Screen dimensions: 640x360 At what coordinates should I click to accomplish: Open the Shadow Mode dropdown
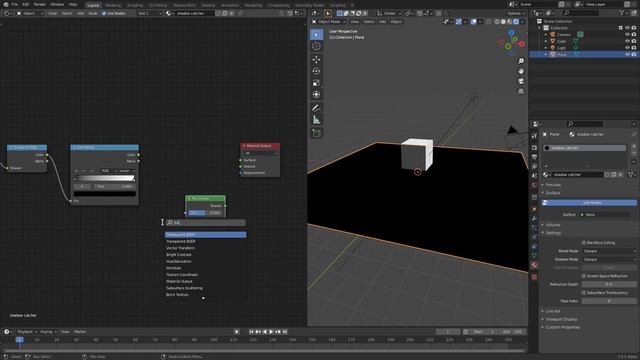609,259
